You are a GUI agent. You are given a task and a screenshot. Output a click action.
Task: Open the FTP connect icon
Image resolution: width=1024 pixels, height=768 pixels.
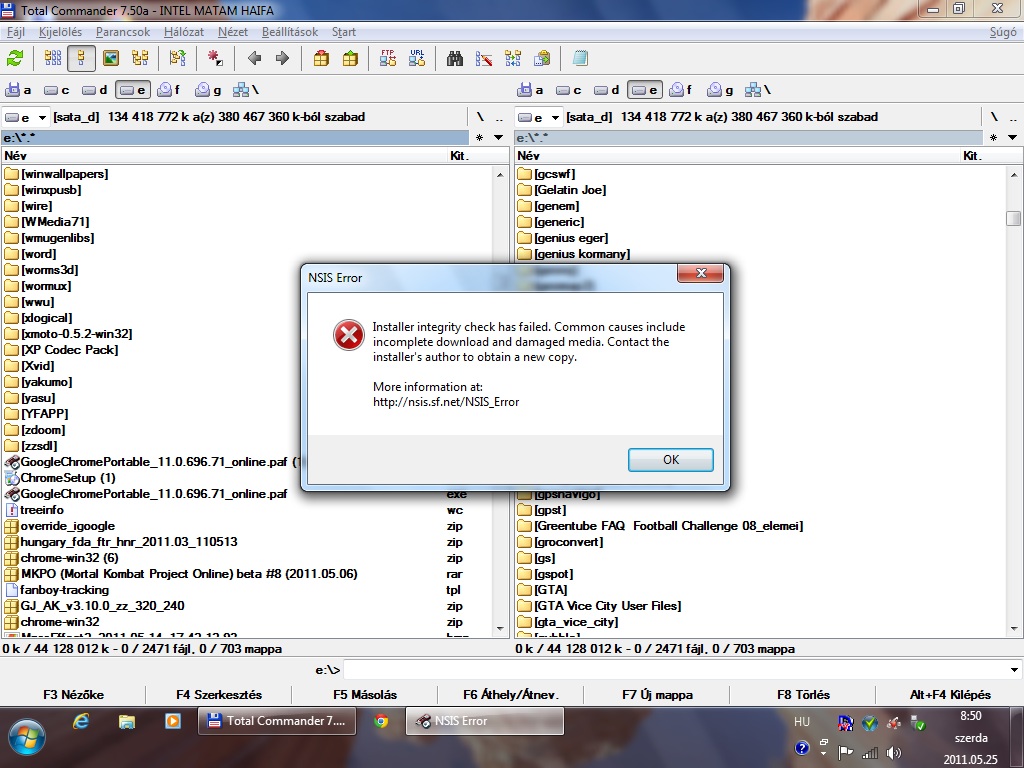pyautogui.click(x=388, y=59)
